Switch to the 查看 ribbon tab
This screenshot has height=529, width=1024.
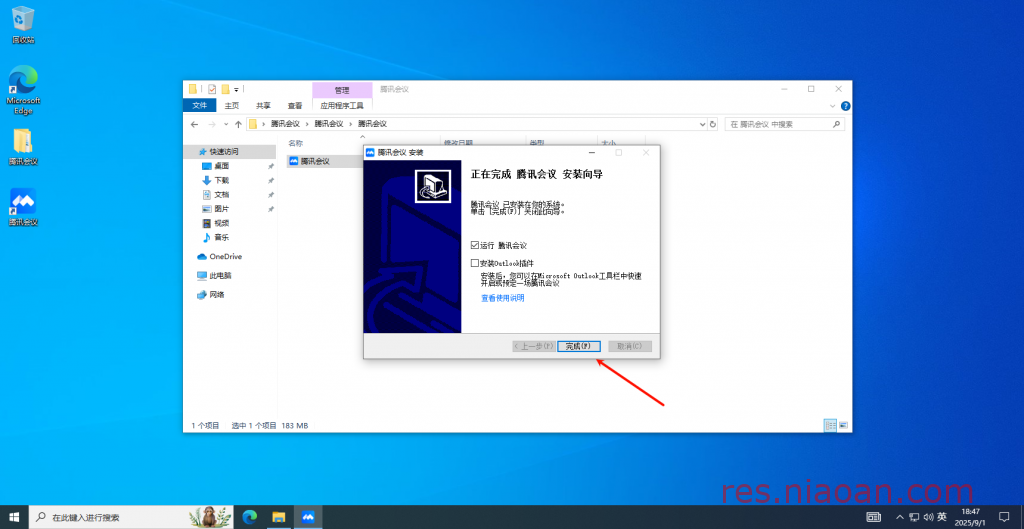(x=295, y=105)
